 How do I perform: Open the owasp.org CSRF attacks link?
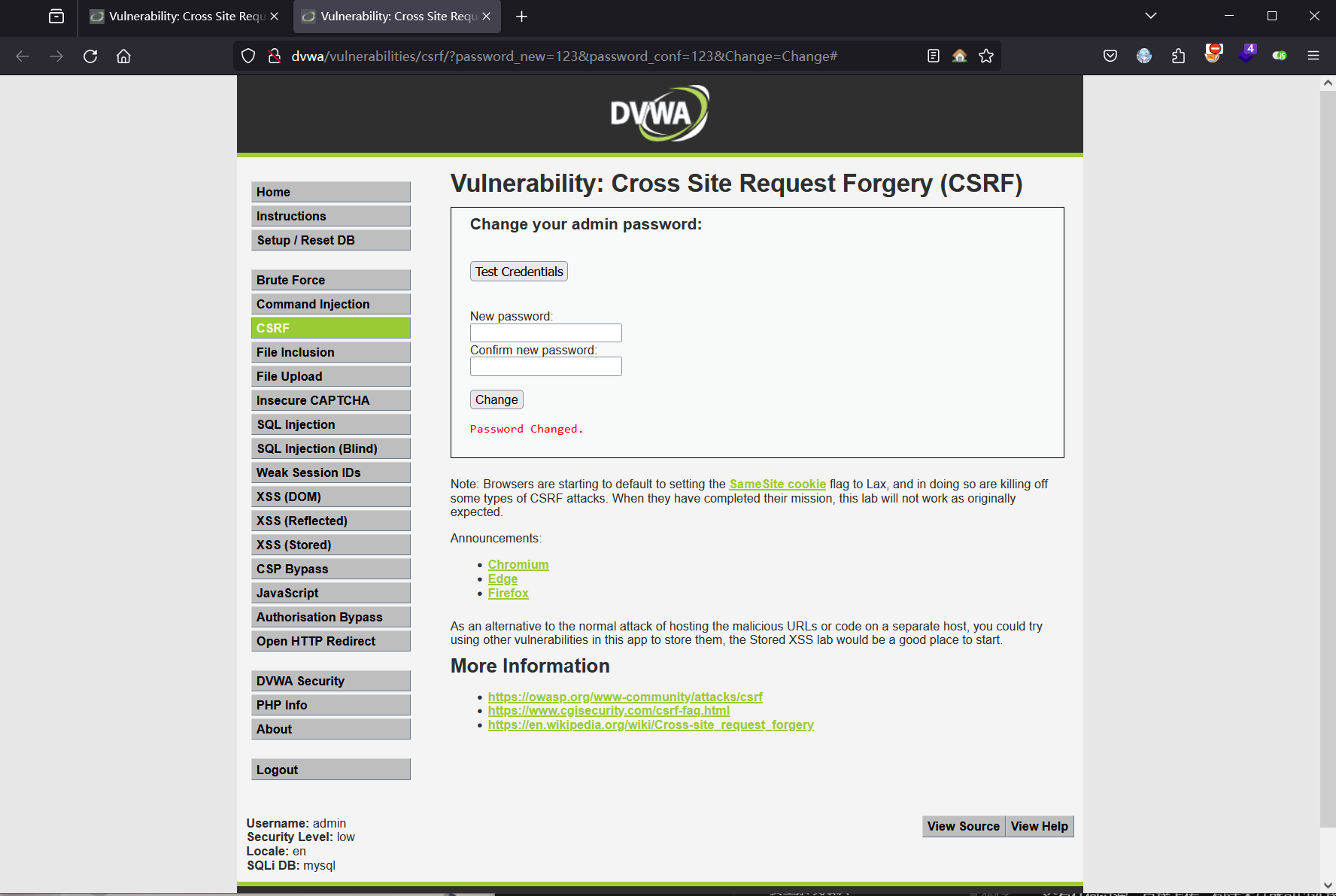point(625,697)
